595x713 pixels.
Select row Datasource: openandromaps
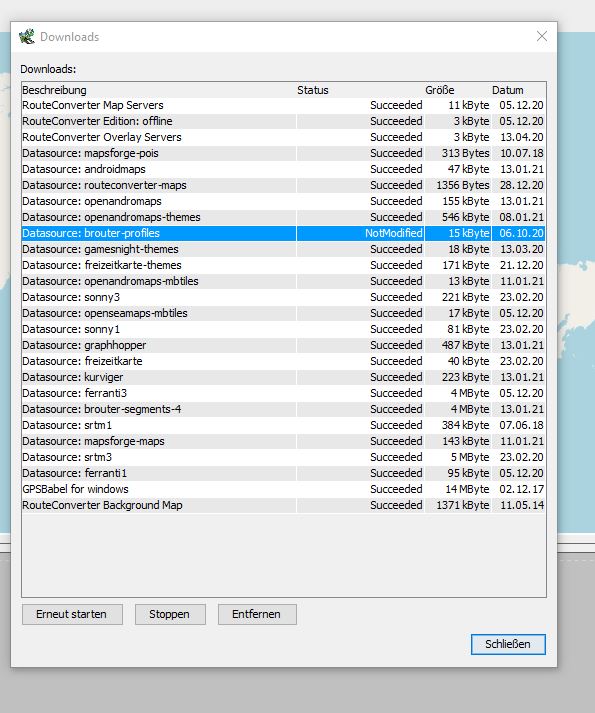283,201
